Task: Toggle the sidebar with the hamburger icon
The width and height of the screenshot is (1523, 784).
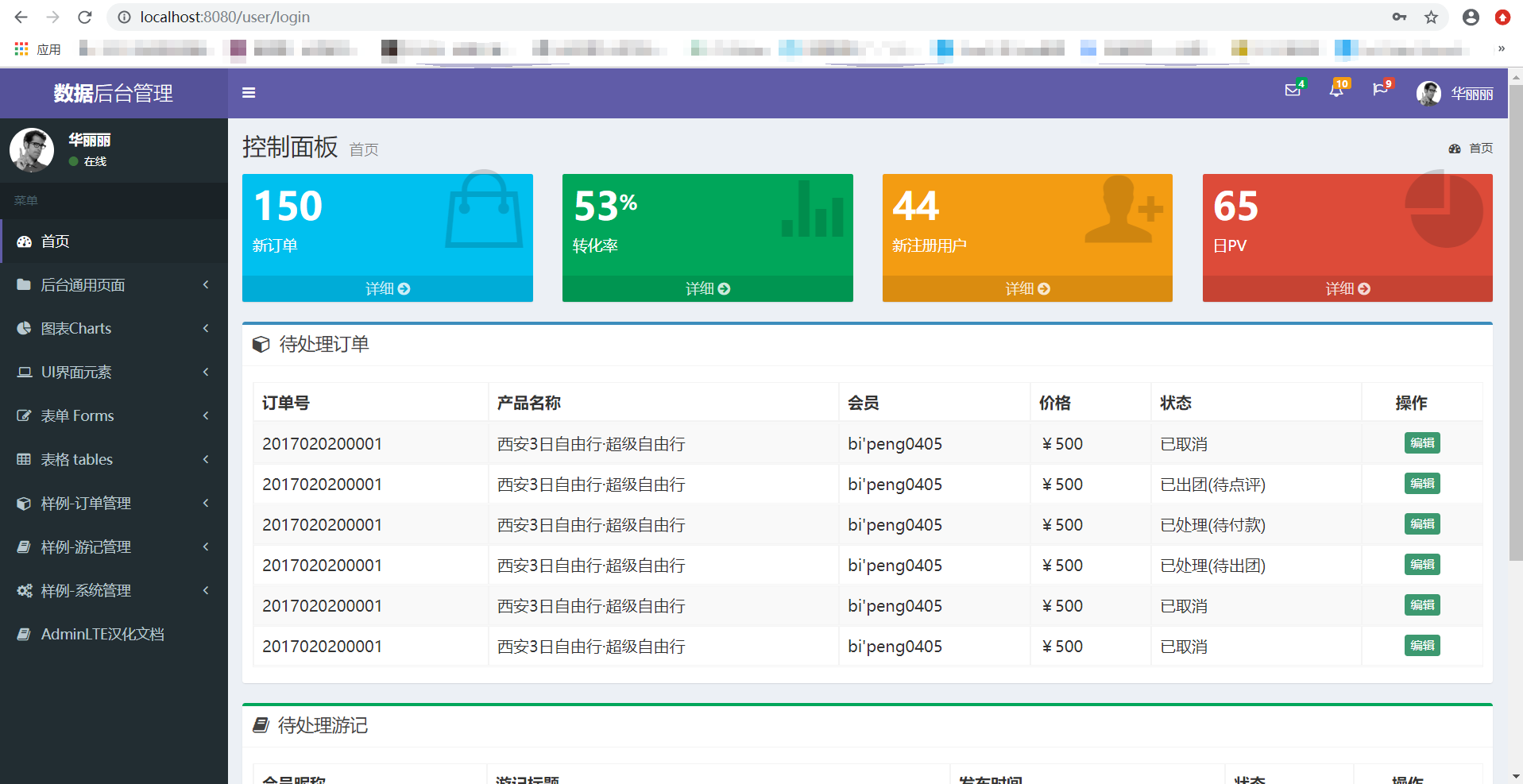Action: [249, 93]
